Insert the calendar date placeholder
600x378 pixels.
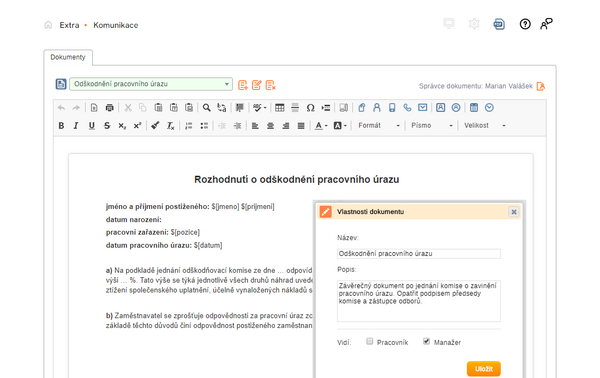[x=474, y=108]
